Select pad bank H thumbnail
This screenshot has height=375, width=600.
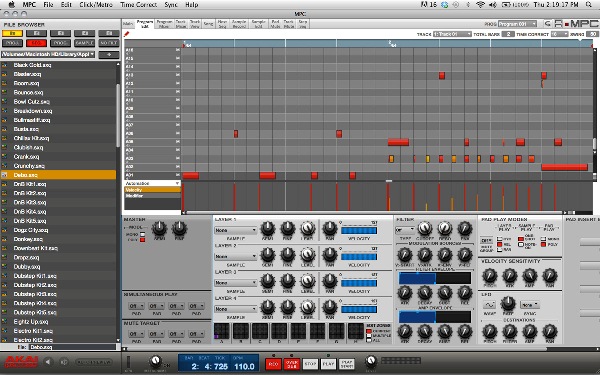(x=355, y=331)
